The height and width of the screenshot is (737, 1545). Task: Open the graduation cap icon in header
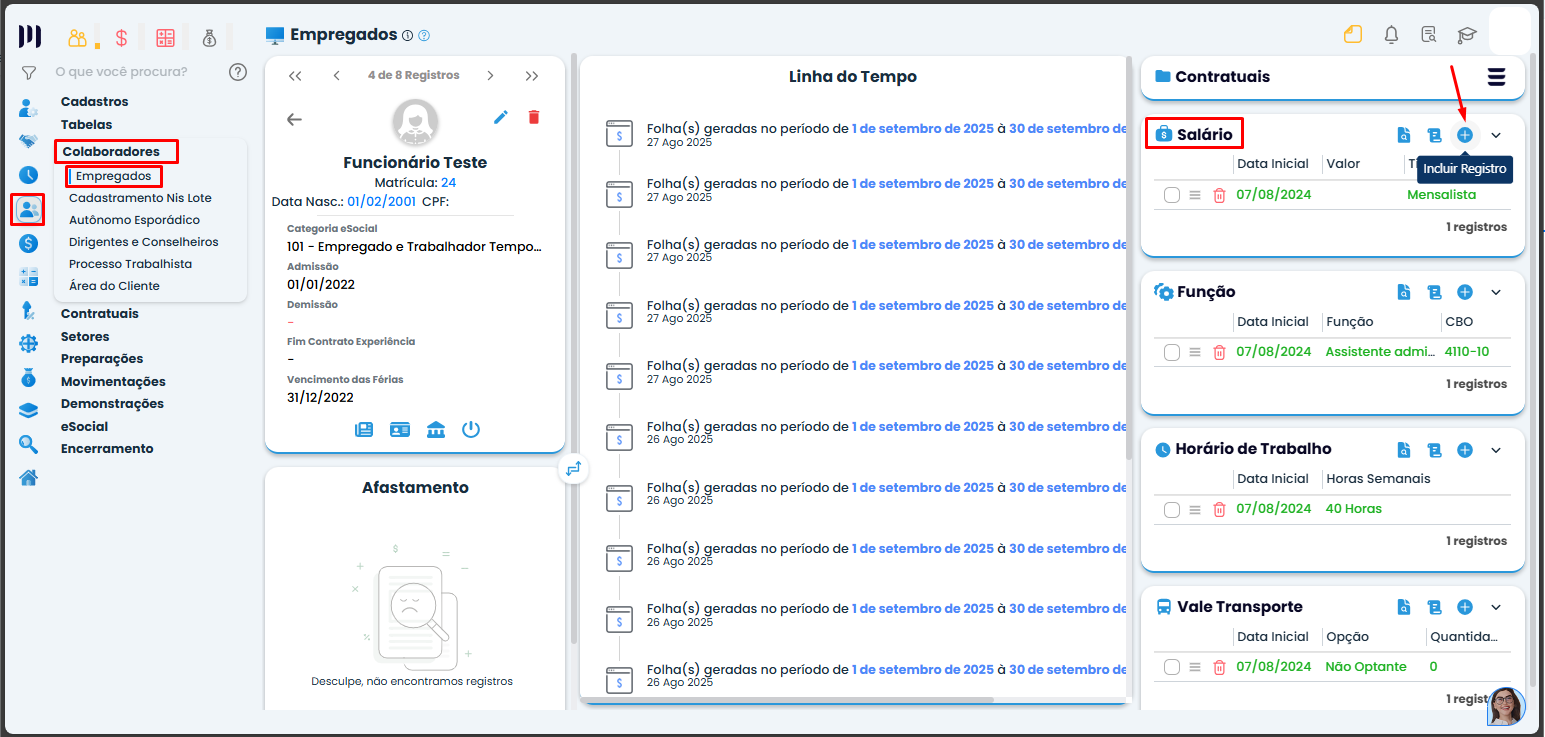coord(1467,35)
